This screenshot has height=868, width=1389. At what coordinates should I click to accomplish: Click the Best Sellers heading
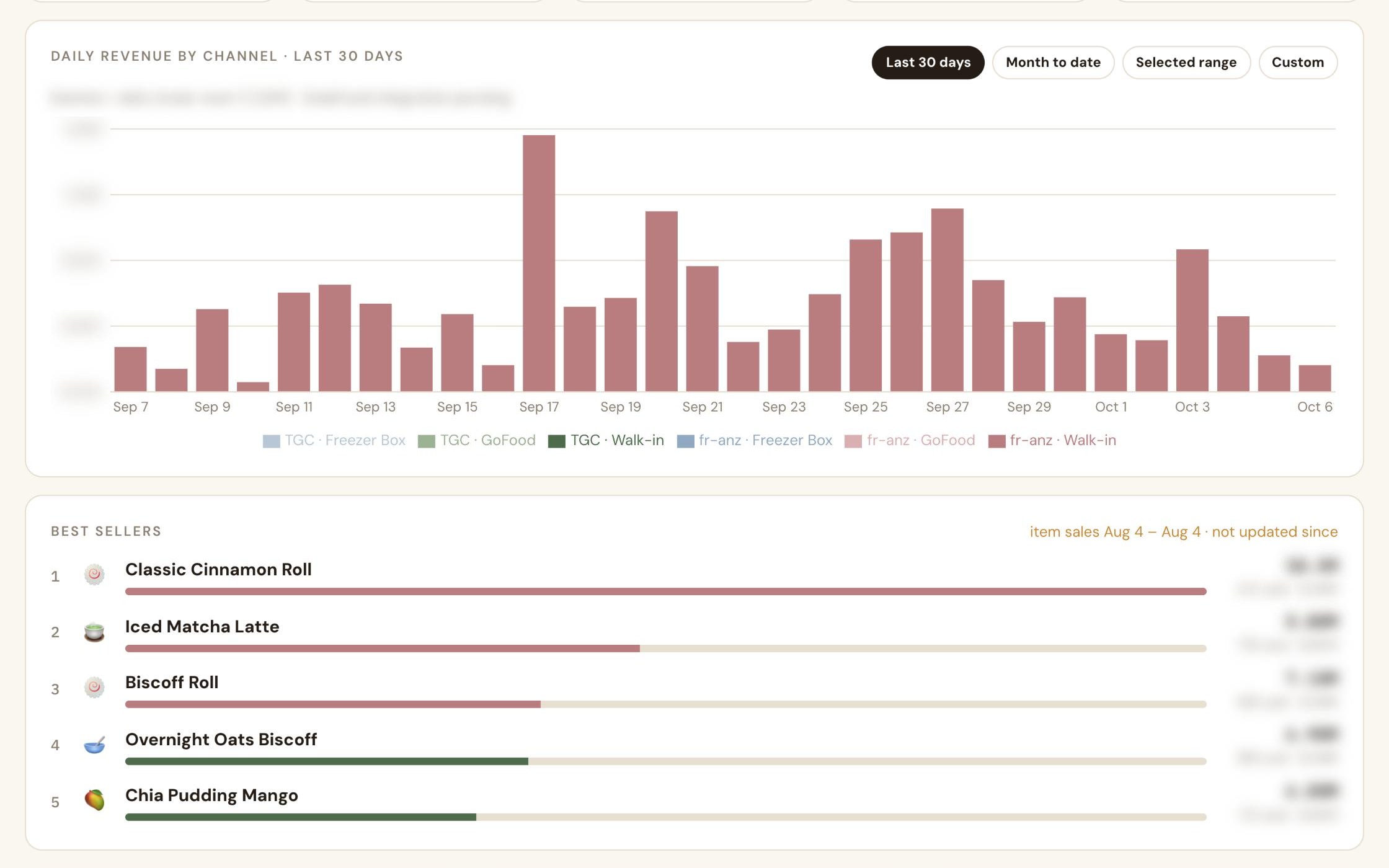coord(106,531)
